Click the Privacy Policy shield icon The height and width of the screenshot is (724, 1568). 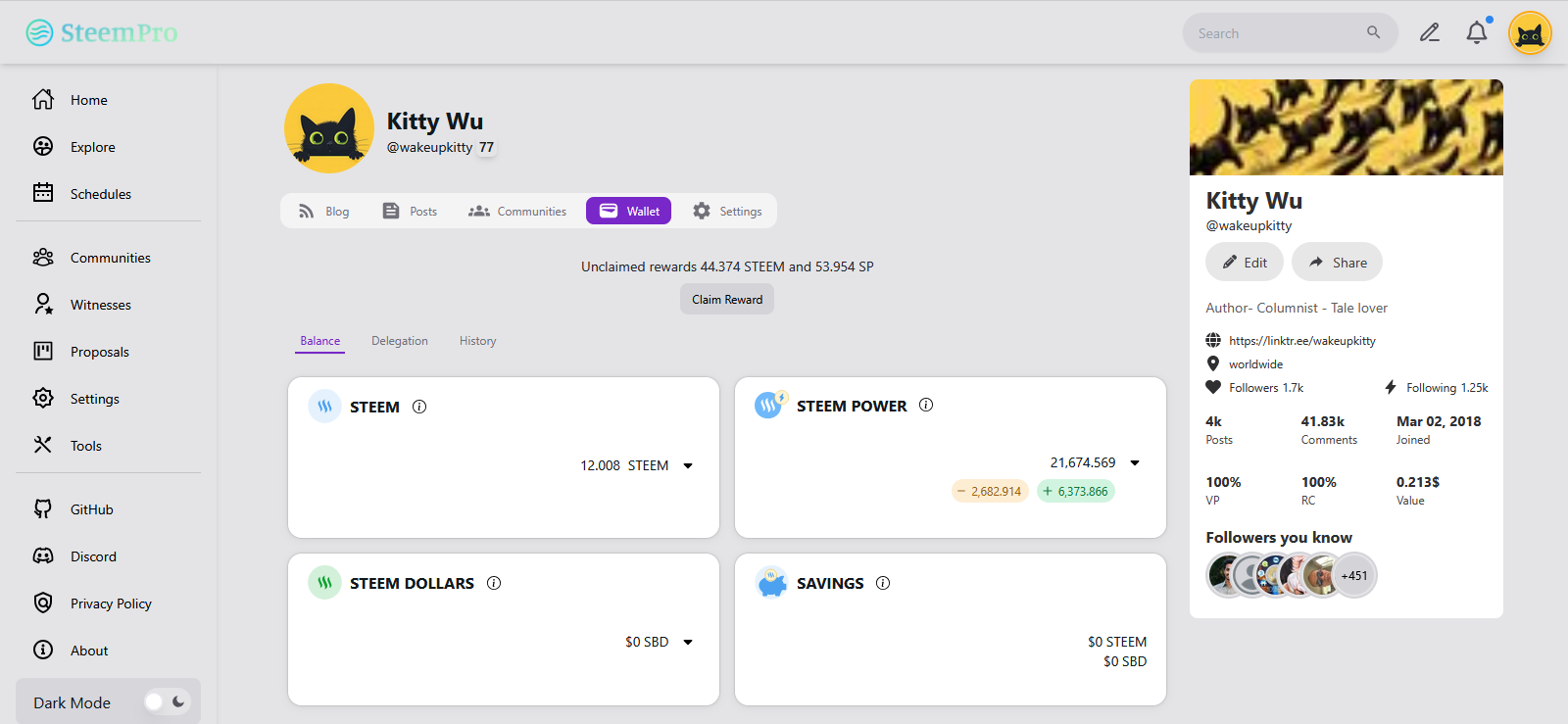[43, 603]
